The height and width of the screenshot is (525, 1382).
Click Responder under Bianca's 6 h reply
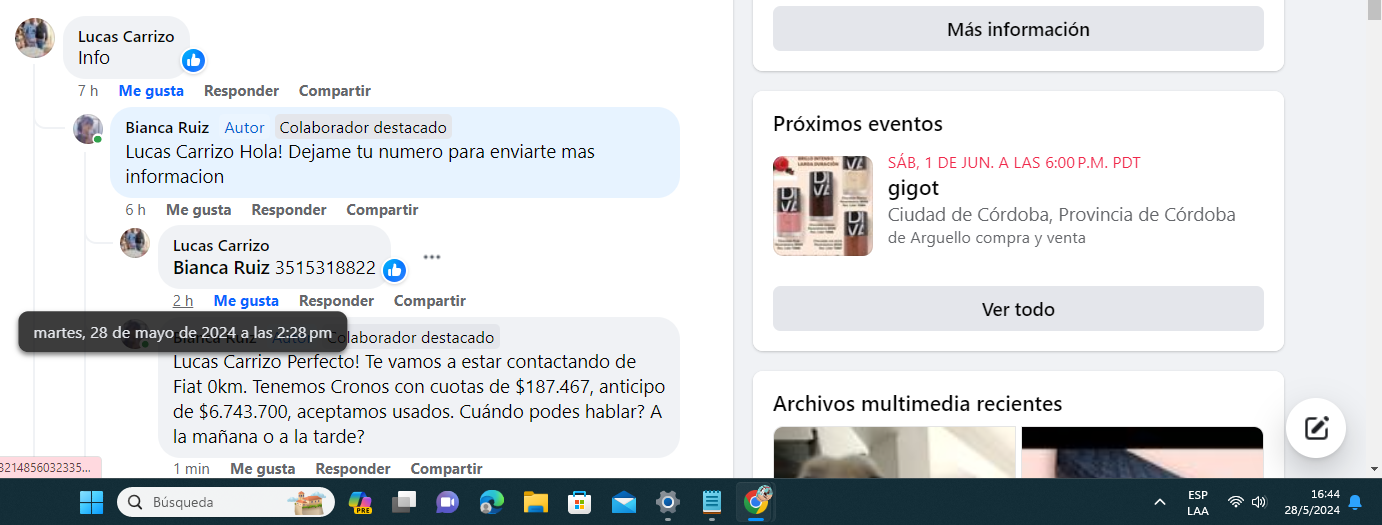pyautogui.click(x=289, y=210)
